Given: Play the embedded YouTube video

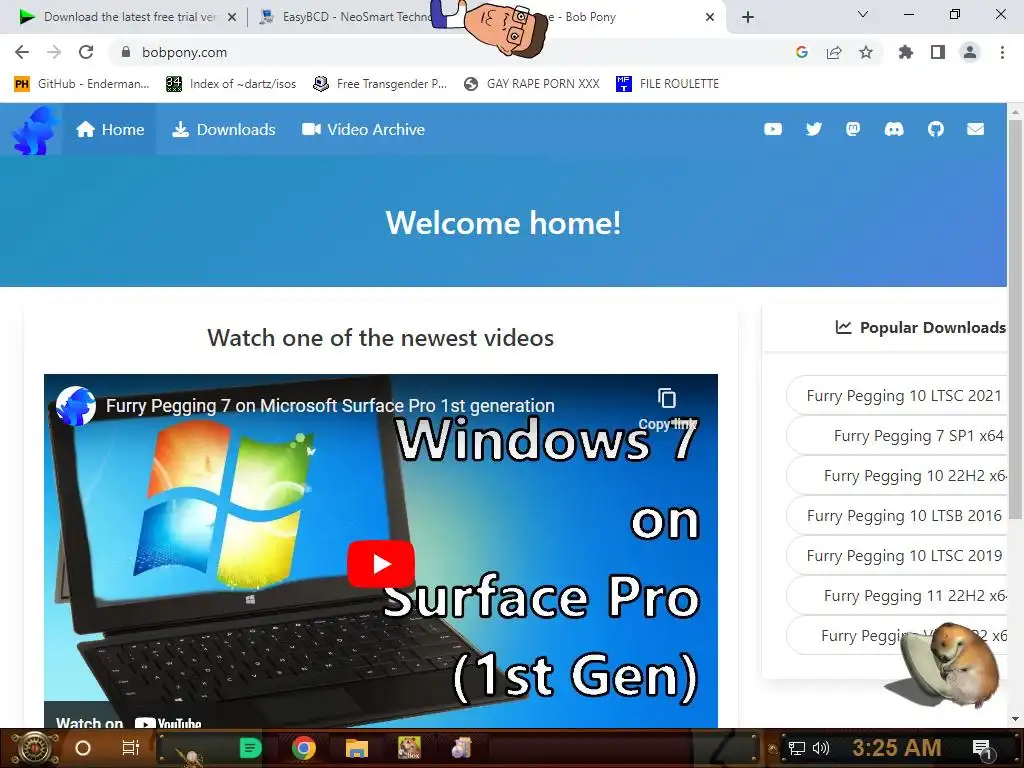Looking at the screenshot, I should click(381, 564).
